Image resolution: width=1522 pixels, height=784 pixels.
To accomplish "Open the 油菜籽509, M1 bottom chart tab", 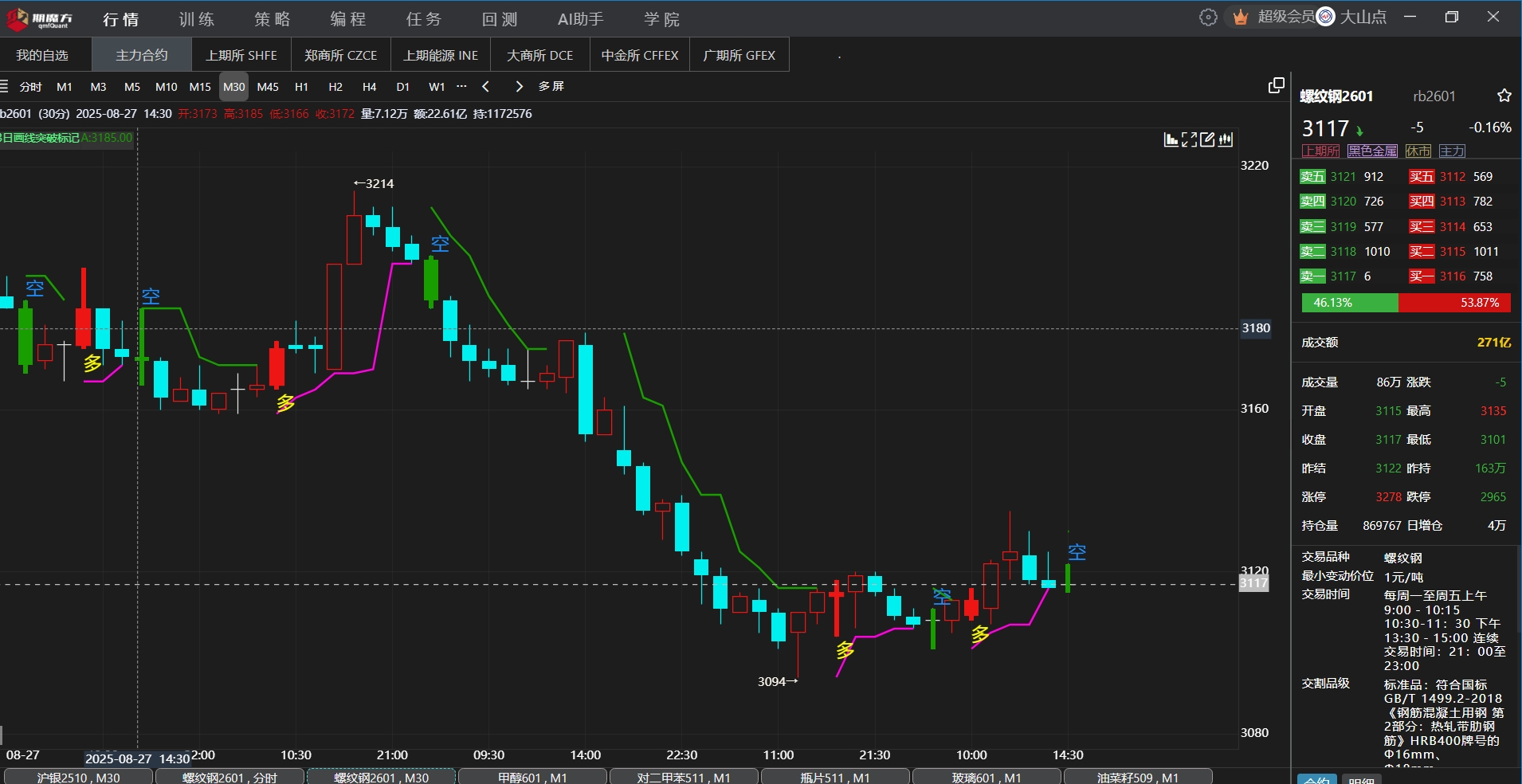I will tap(1138, 777).
